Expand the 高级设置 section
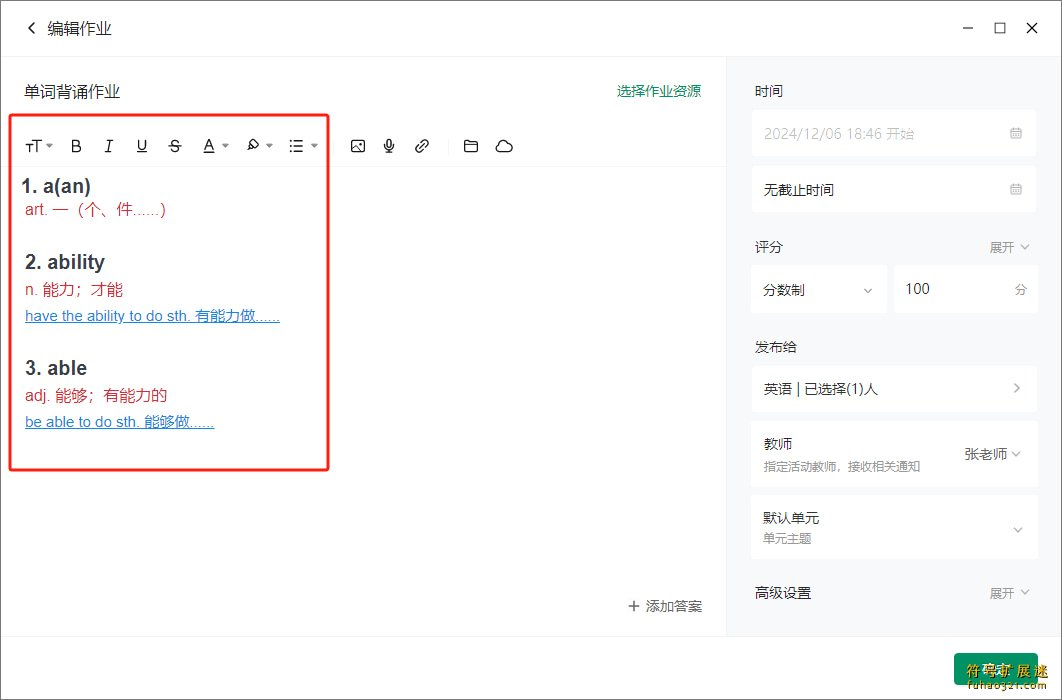This screenshot has width=1062, height=700. [1008, 593]
